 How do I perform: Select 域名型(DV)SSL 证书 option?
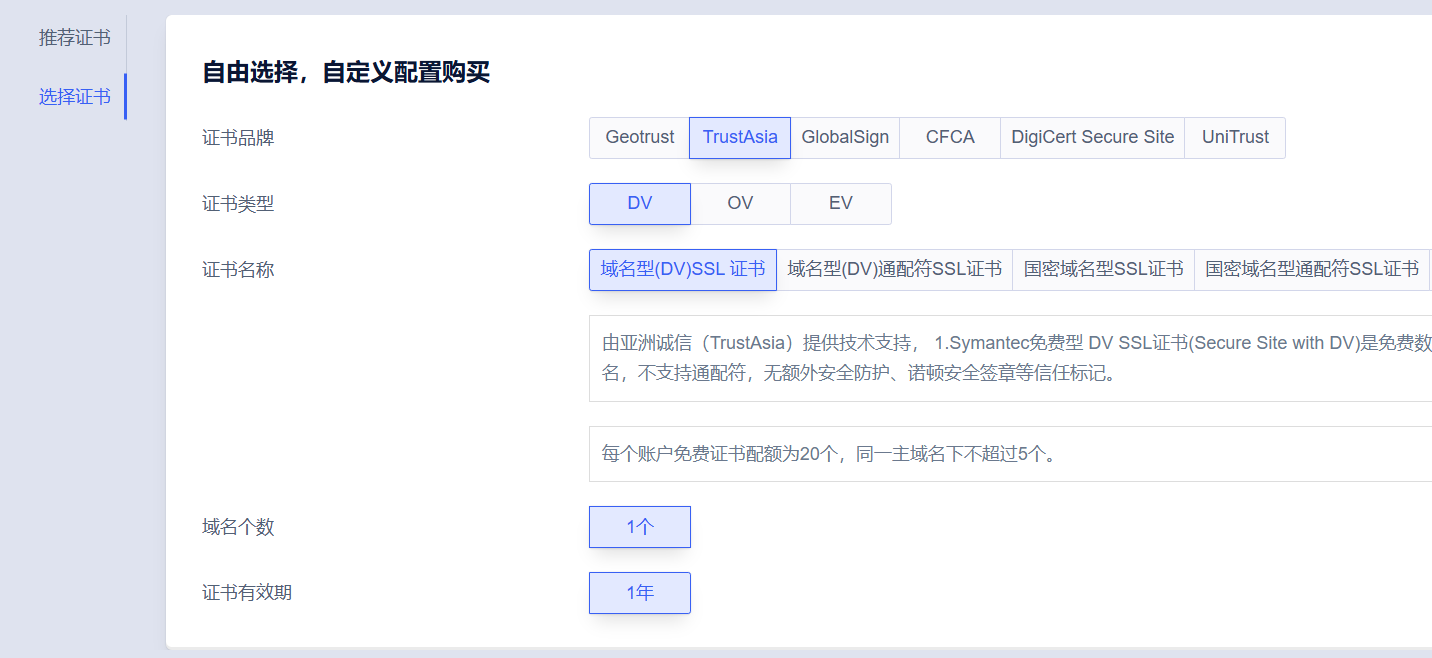click(683, 270)
